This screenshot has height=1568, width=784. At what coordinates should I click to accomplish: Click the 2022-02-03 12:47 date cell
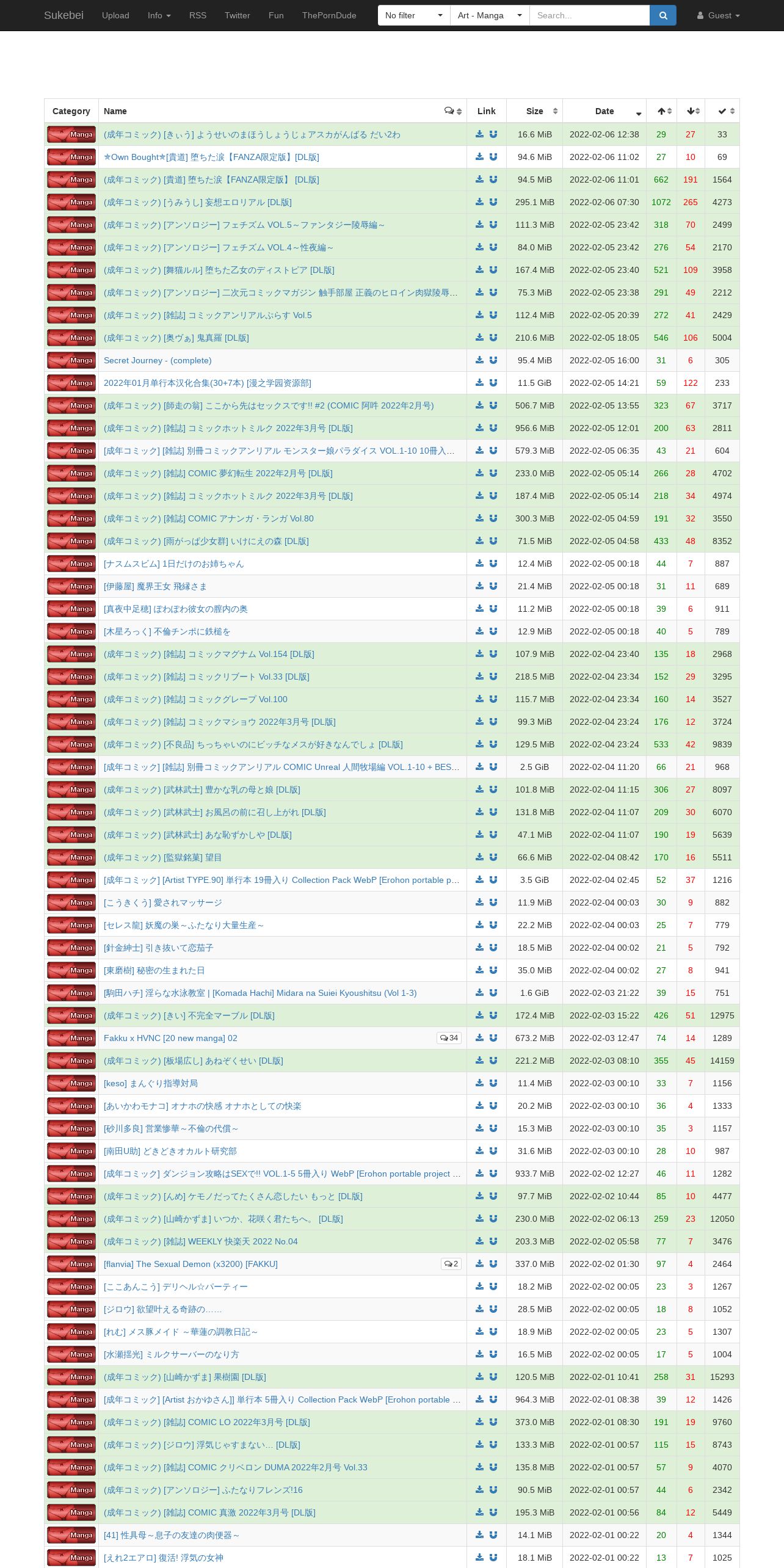(604, 1038)
